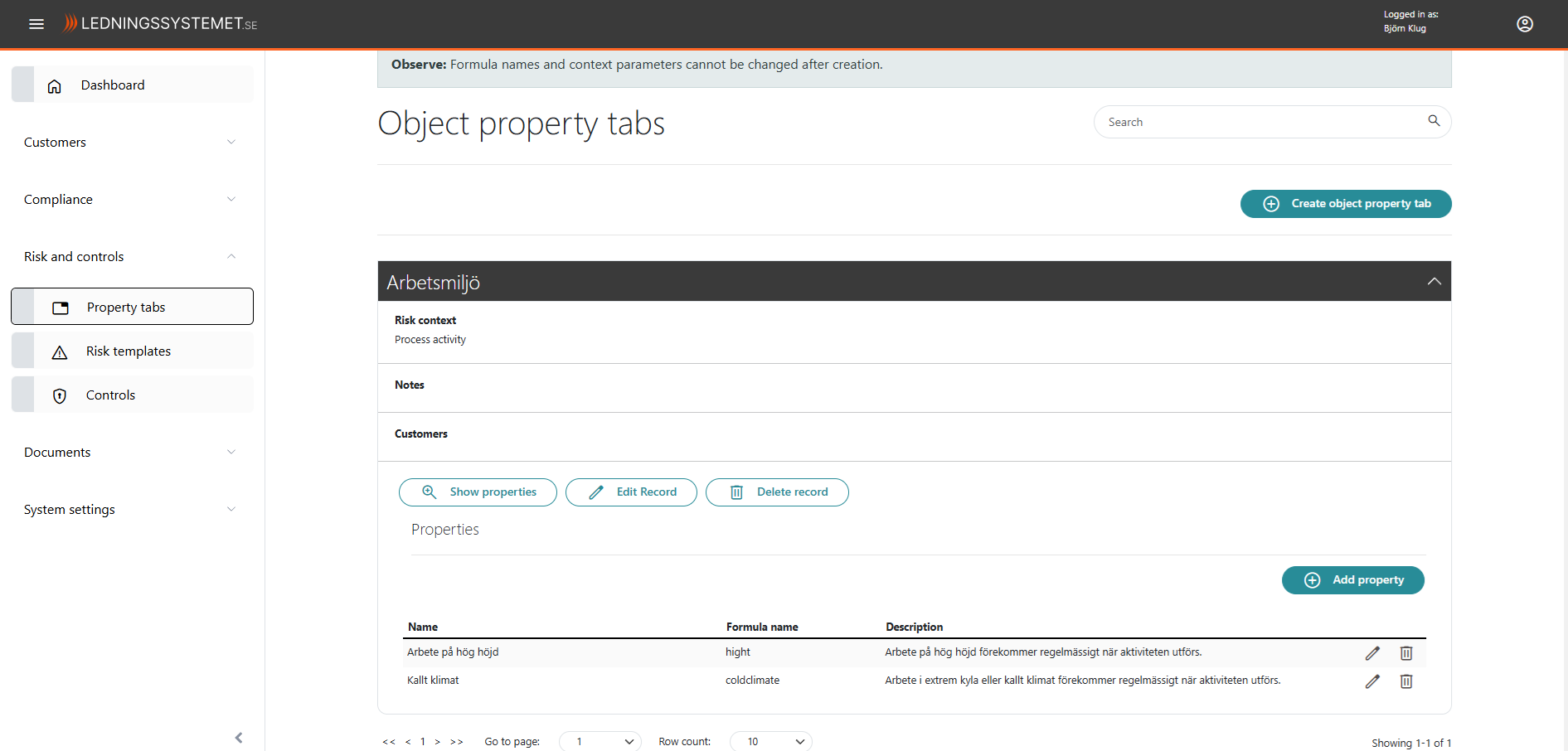Image resolution: width=1568 pixels, height=751 pixels.
Task: Delete the 'Arbete på hög höjd' property
Action: click(1406, 653)
